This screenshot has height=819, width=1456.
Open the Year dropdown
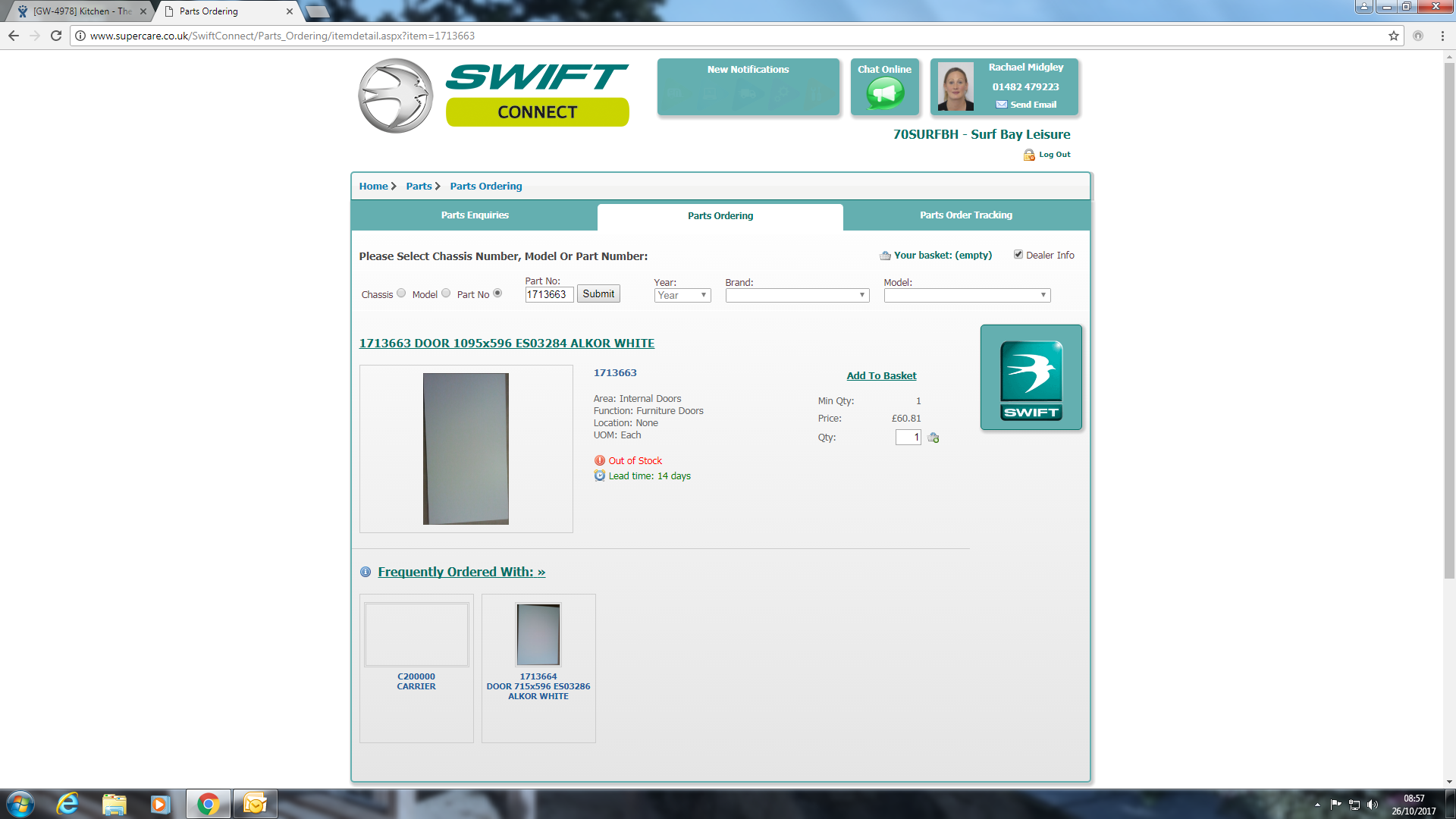(682, 295)
